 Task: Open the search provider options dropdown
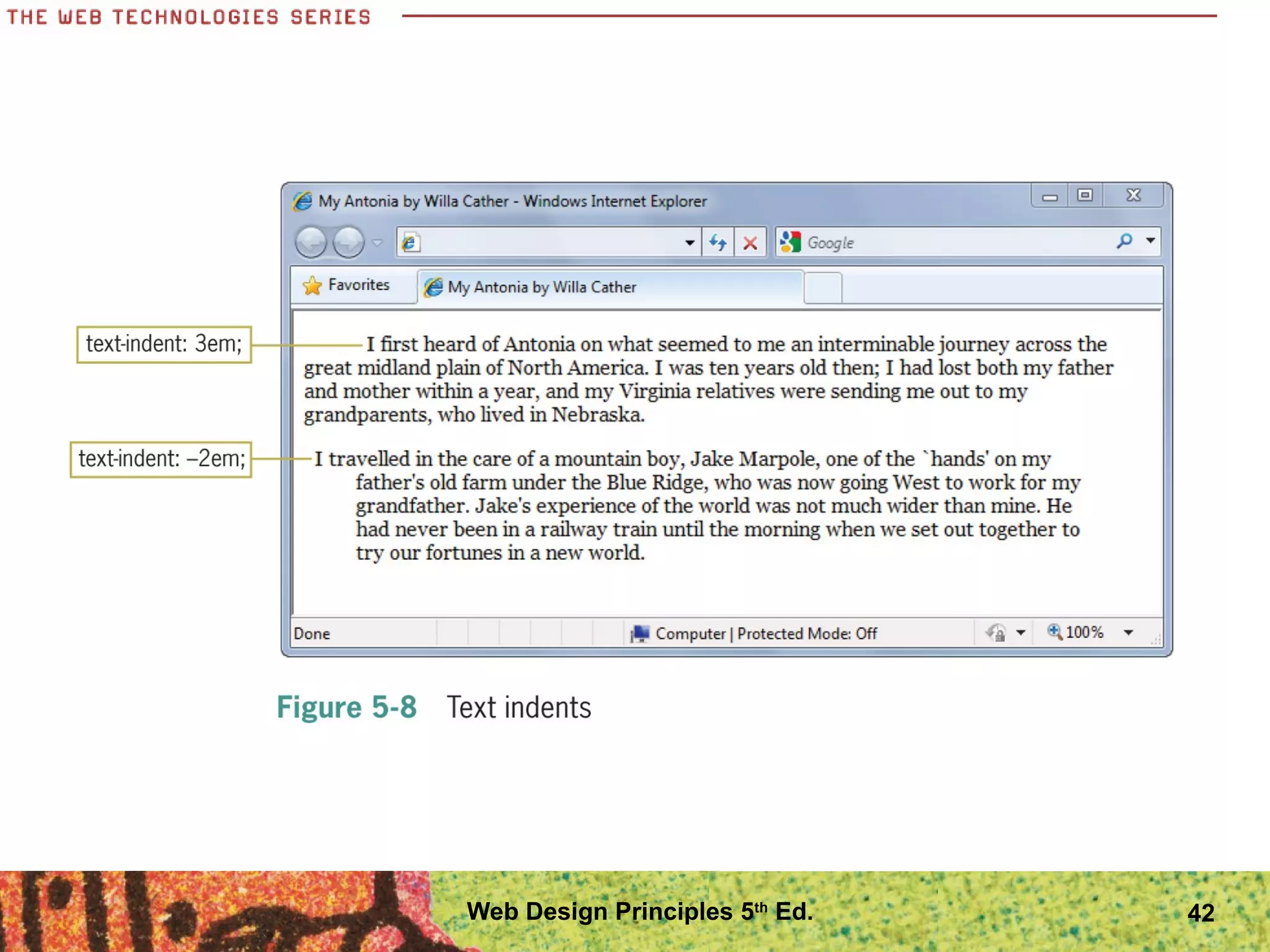(x=1150, y=240)
